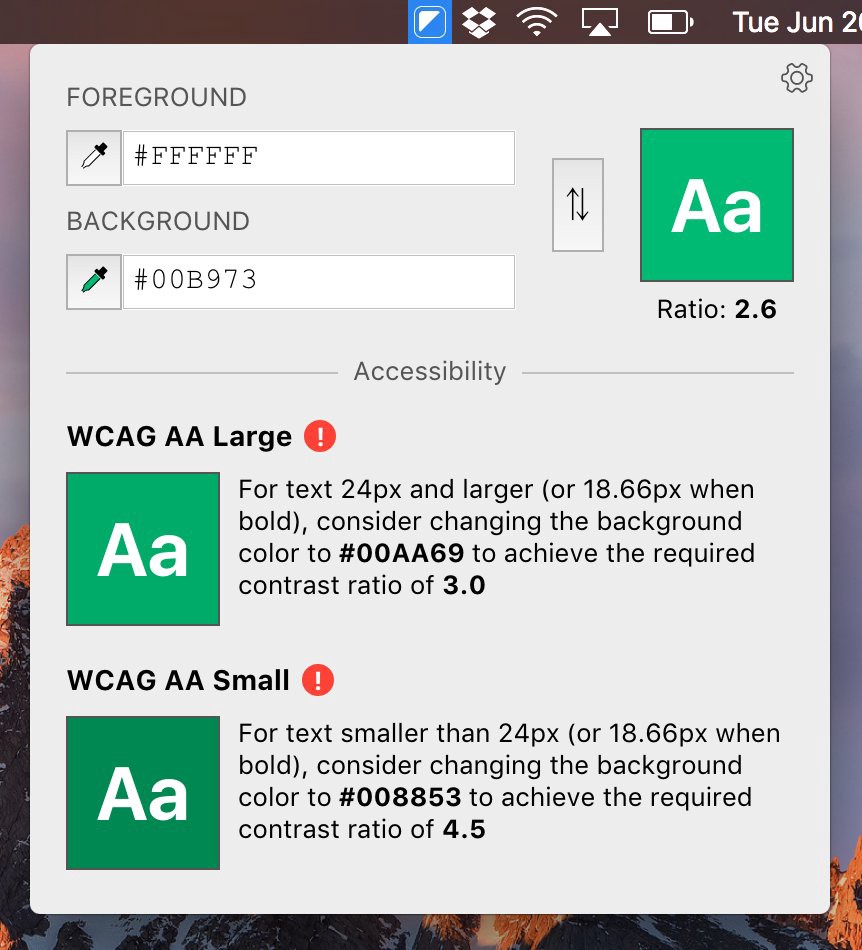
Task: Swap foreground and background colors
Action: [578, 205]
